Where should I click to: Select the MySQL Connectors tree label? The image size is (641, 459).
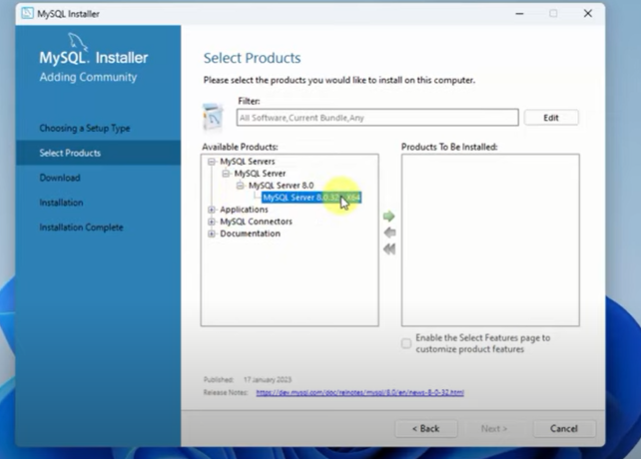coord(256,222)
